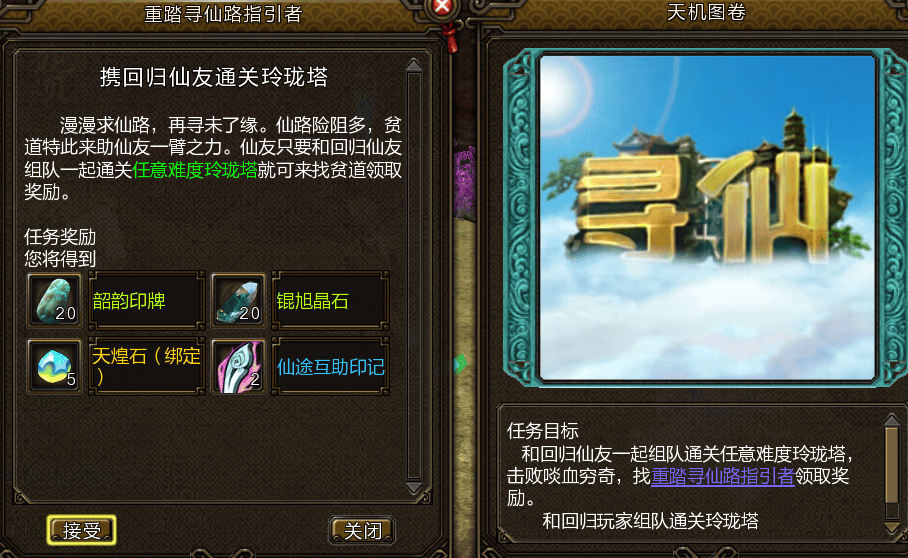Accept the quest with the 接受 button
The height and width of the screenshot is (558, 908).
[81, 530]
